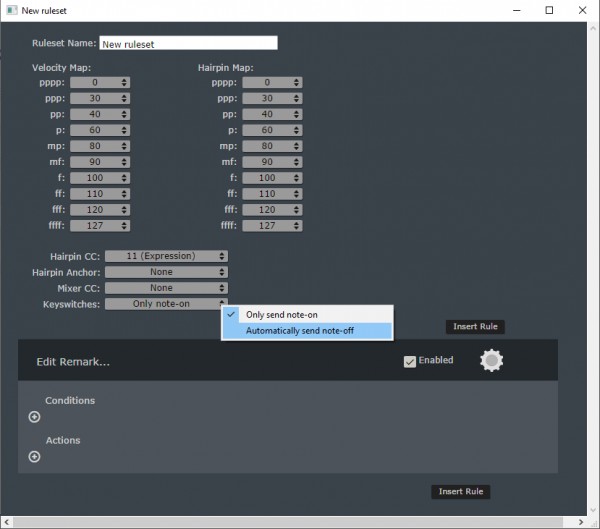Click the app icon in title bar

[x=10, y=10]
